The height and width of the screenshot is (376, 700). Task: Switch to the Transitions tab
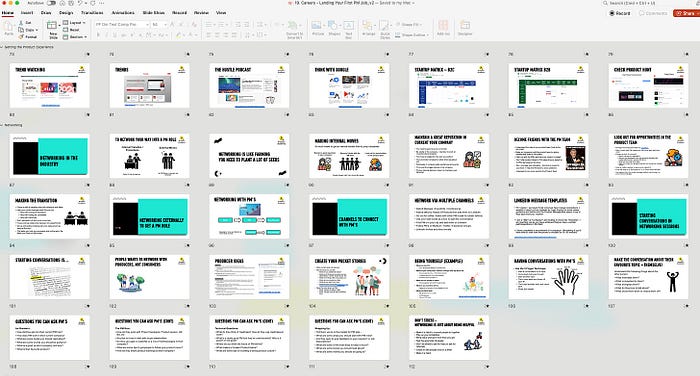[x=92, y=13]
